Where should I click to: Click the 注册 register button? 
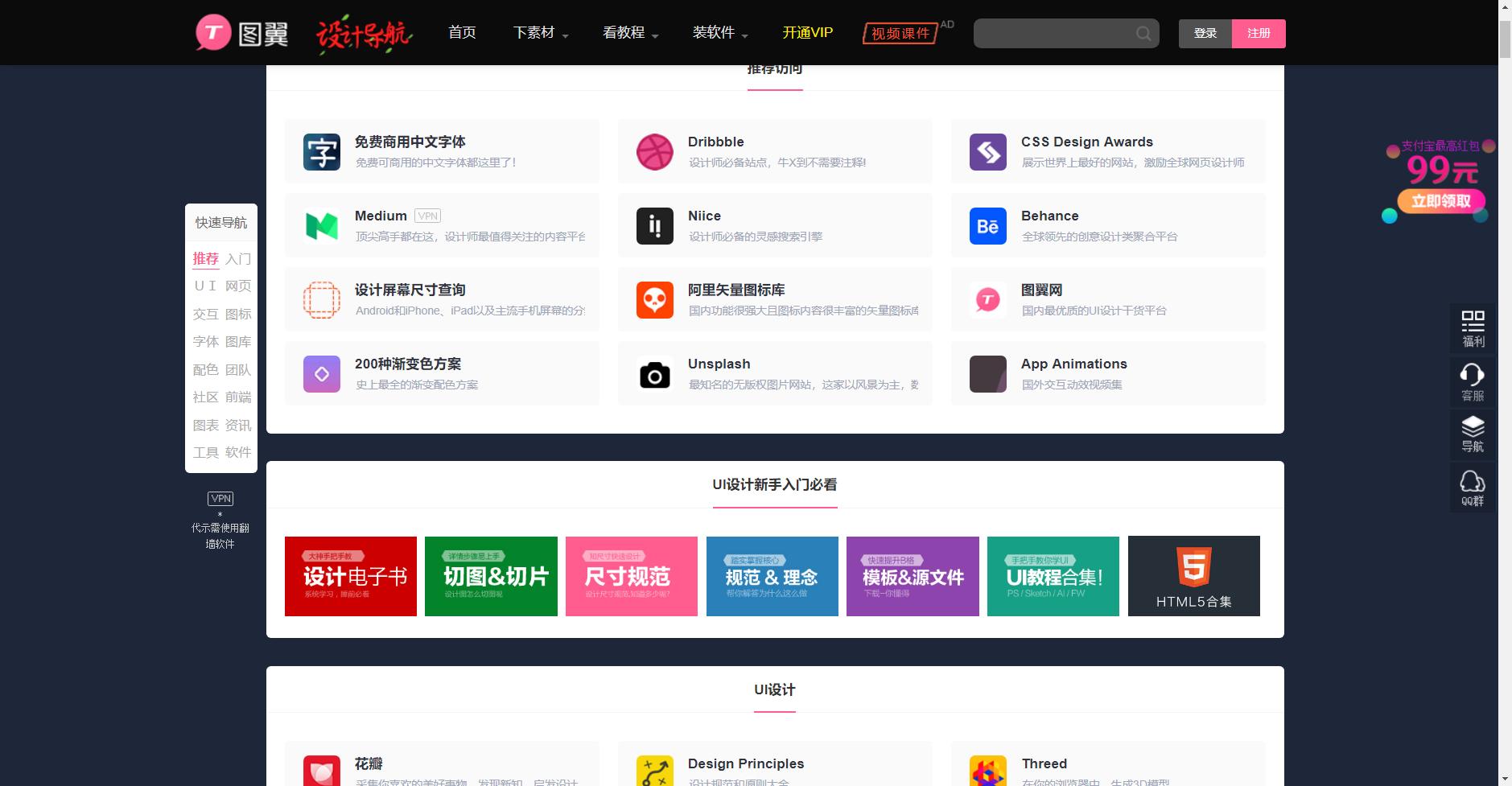[1258, 33]
